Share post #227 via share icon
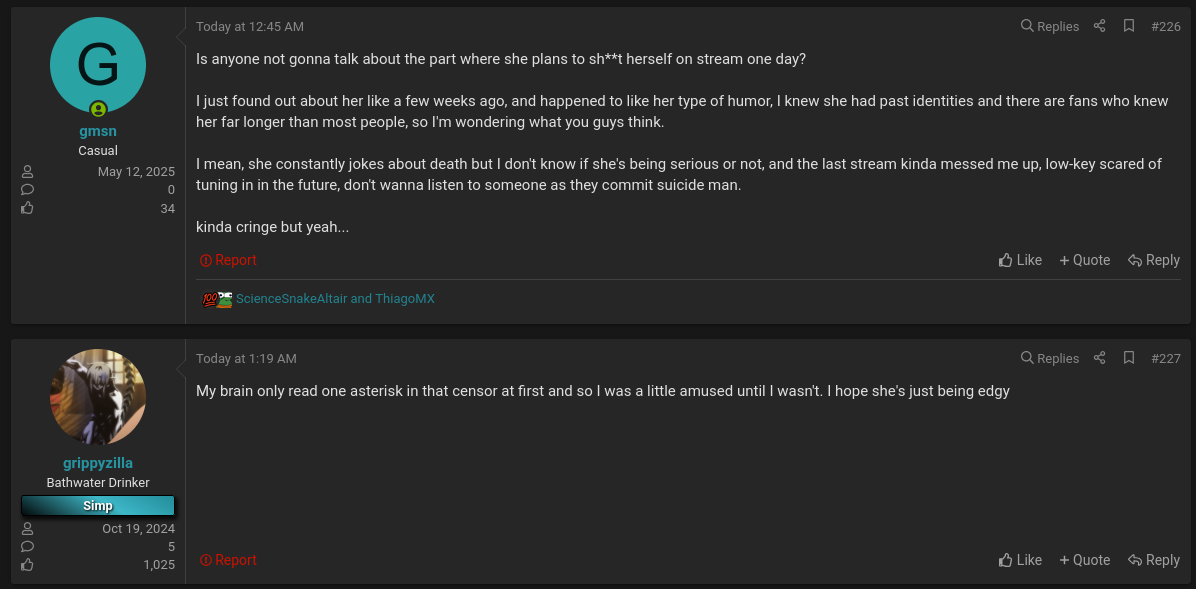 point(1099,358)
